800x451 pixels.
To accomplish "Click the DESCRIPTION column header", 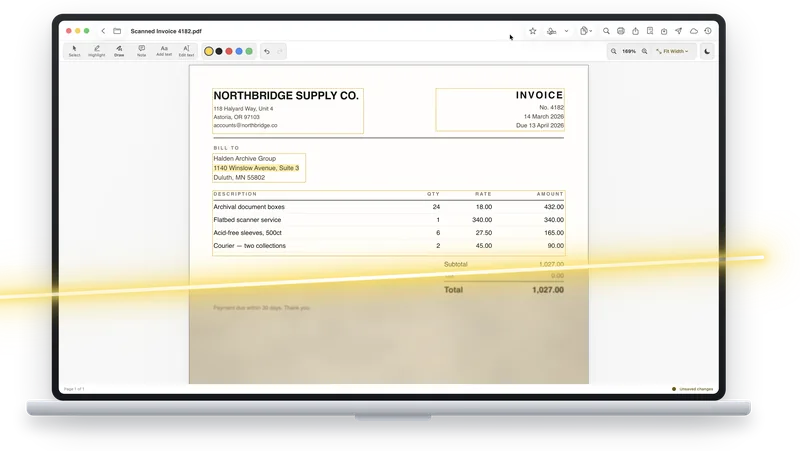I will pyautogui.click(x=235, y=194).
